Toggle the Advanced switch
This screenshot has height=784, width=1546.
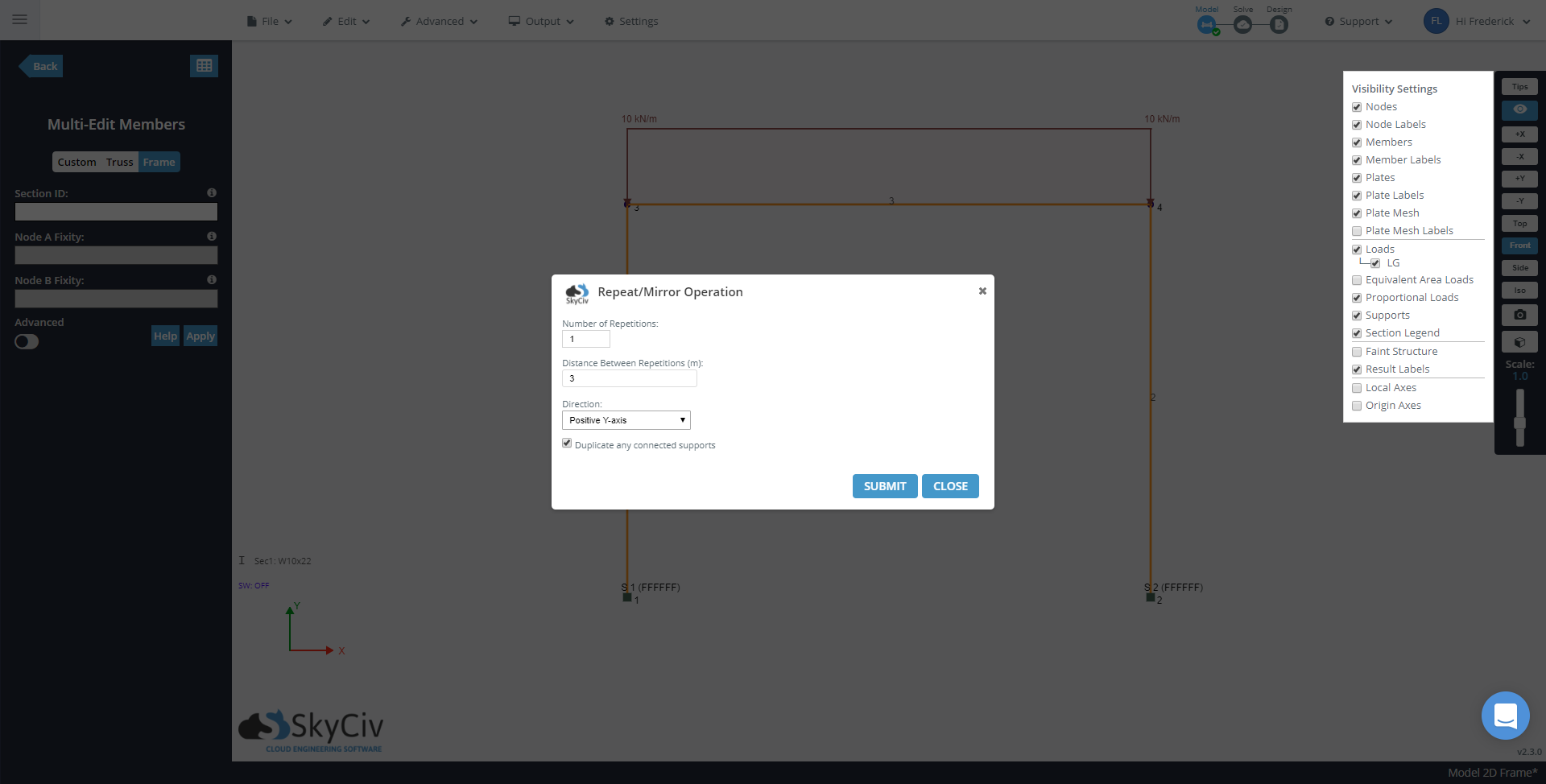click(27, 342)
